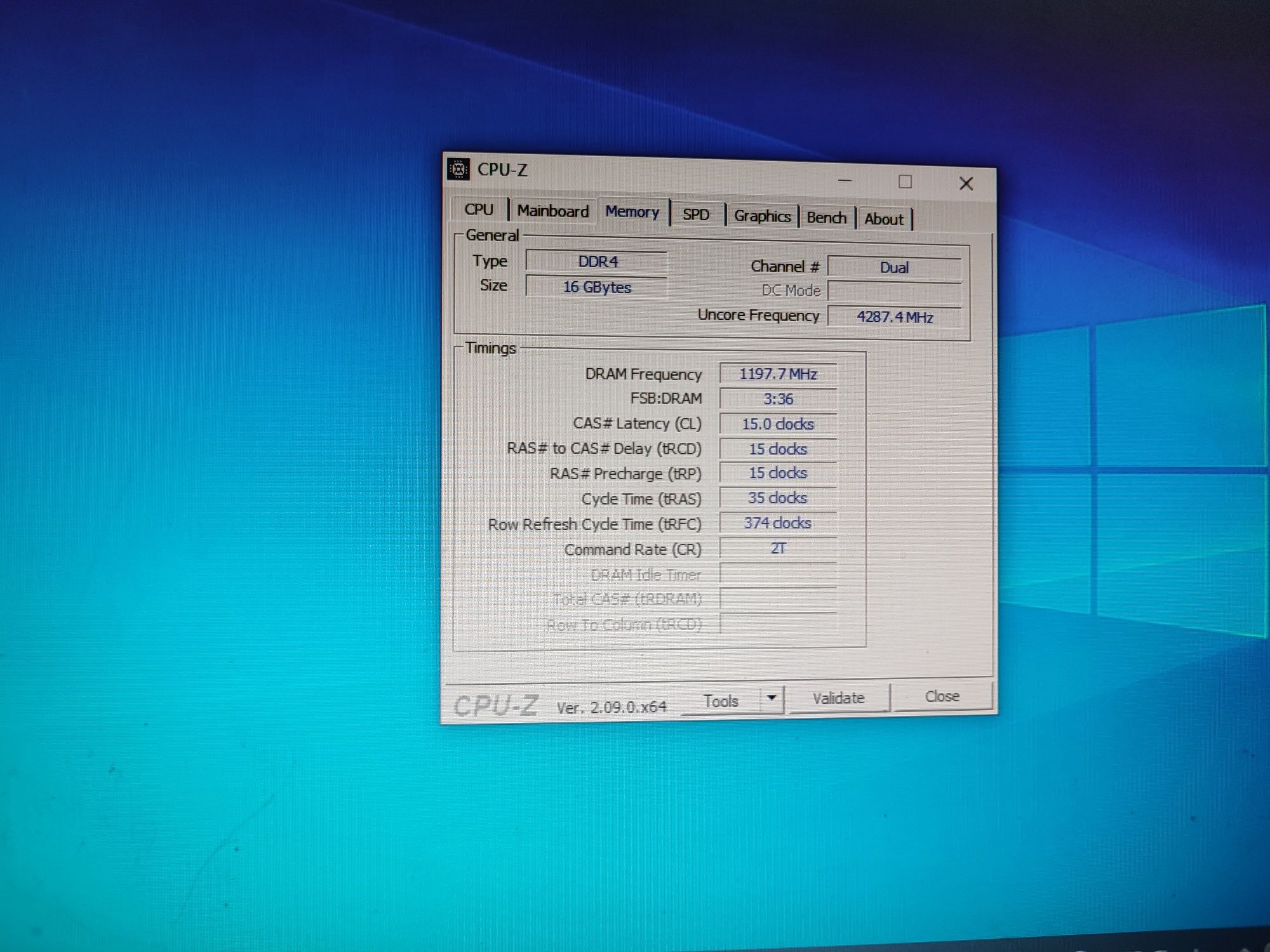The width and height of the screenshot is (1270, 952).
Task: Click the Tools button
Action: 721,701
